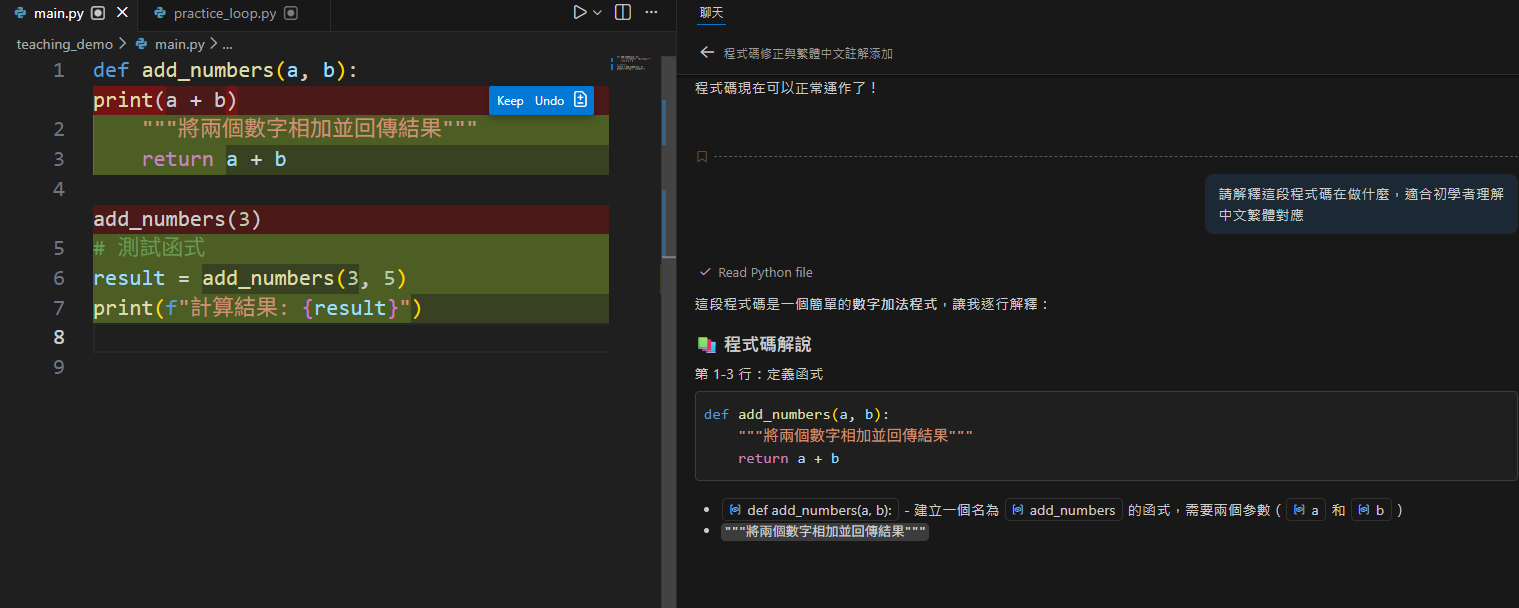This screenshot has height=608, width=1519.
Task: Click the split editor icon
Action: [623, 13]
